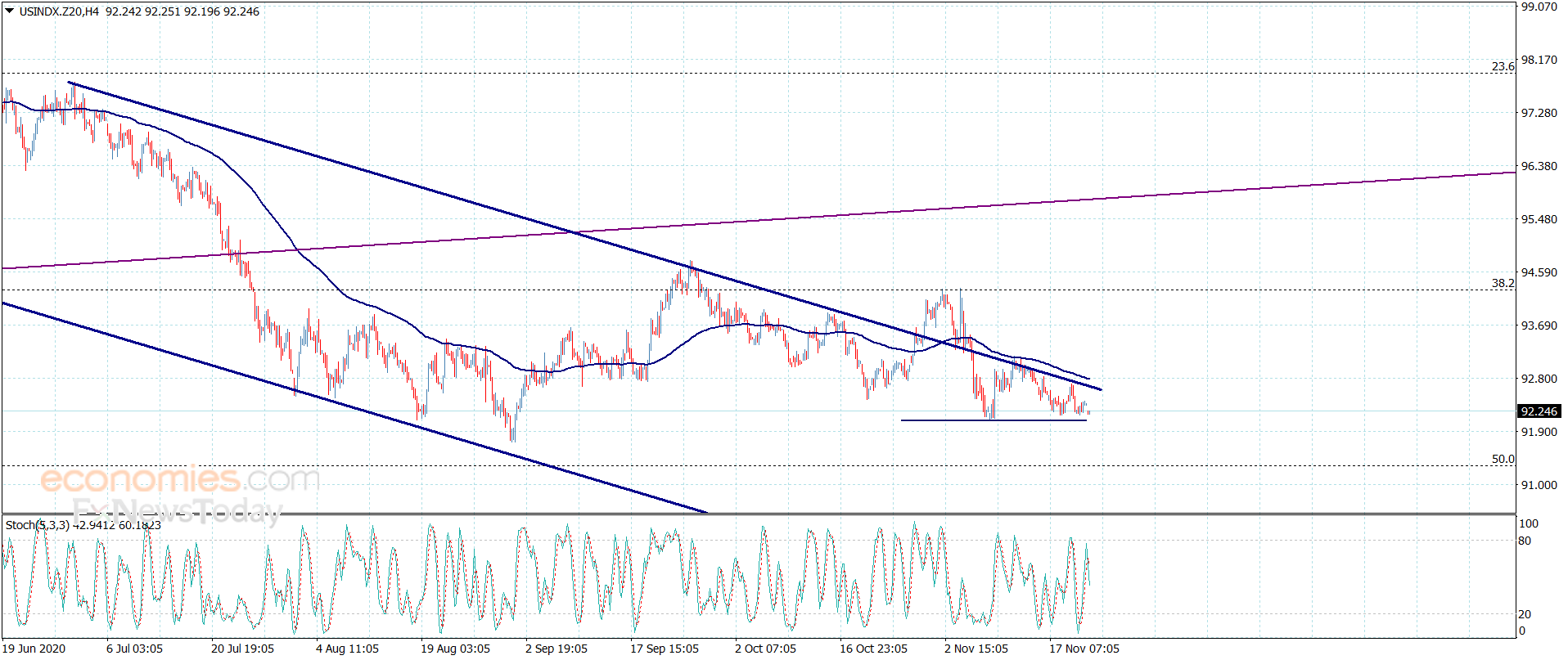Viewport: 1568px width, 660px height.
Task: Select the 23.6 Fibonacci level label
Action: click(x=1503, y=66)
